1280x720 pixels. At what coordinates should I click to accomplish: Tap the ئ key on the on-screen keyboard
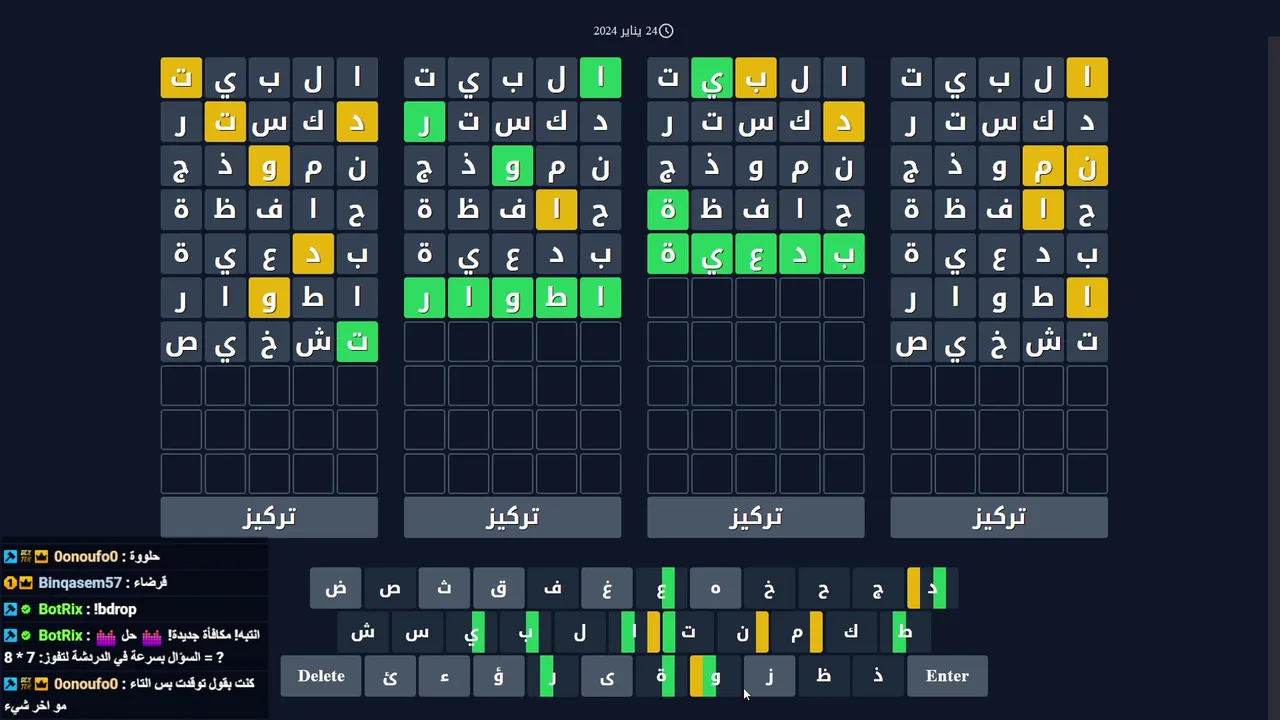coord(390,676)
